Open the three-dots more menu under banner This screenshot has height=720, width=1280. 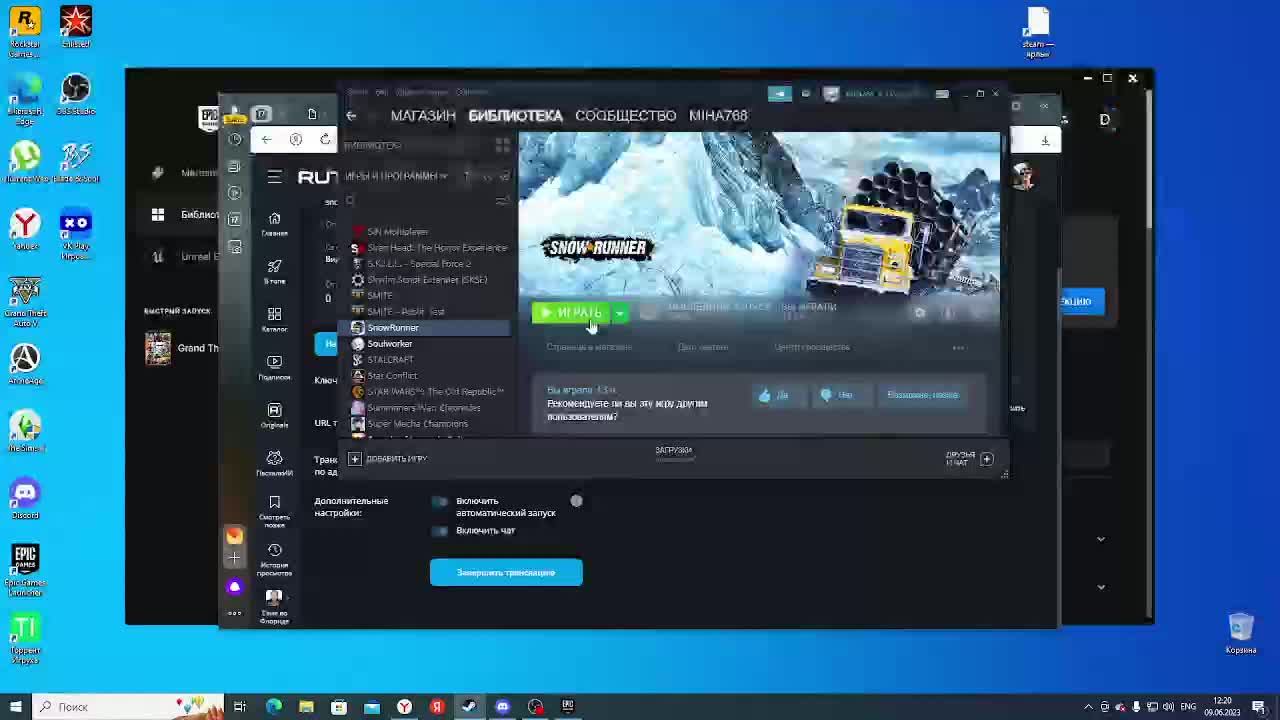(x=958, y=347)
